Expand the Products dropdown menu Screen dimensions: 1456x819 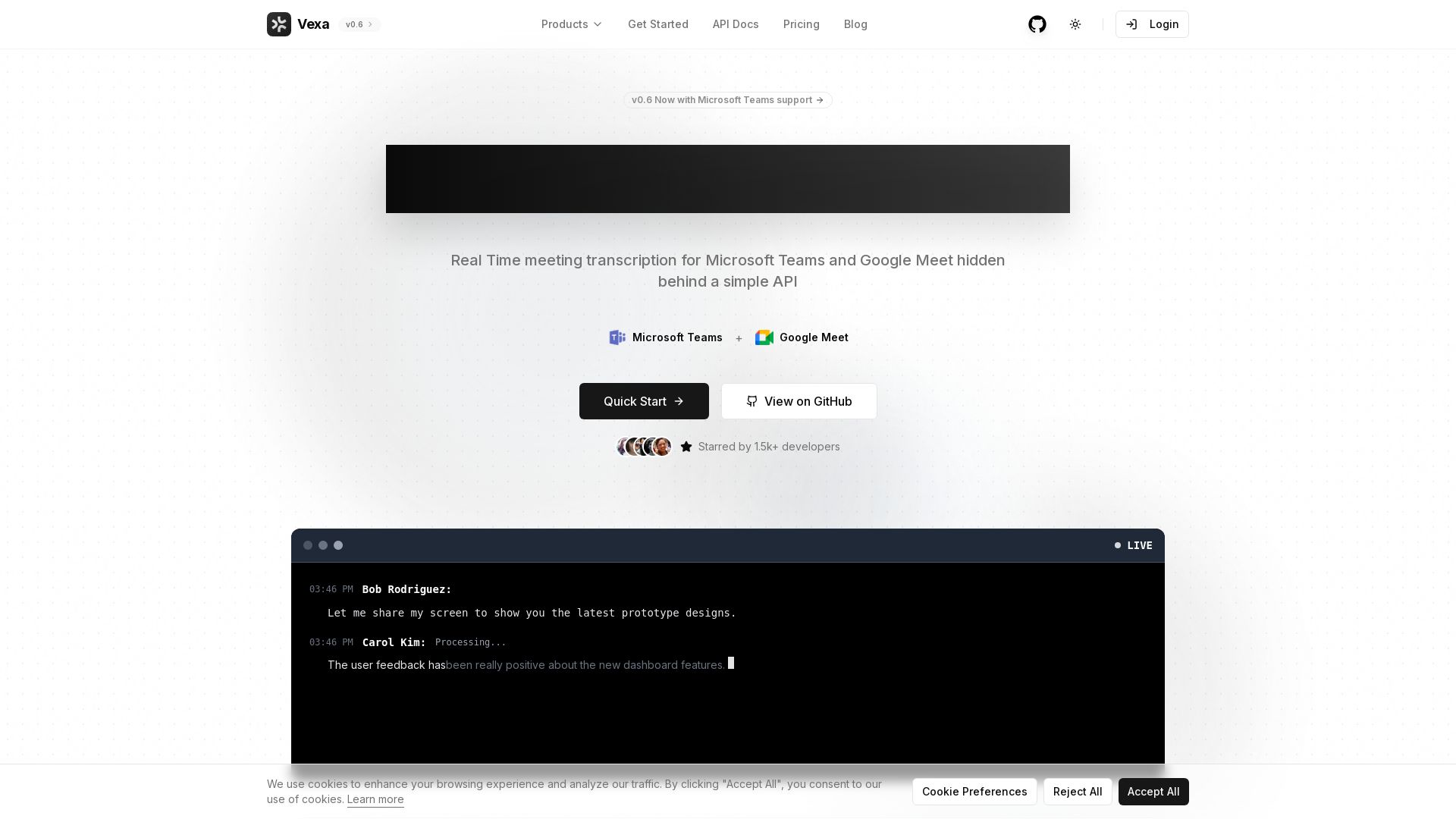pos(572,24)
